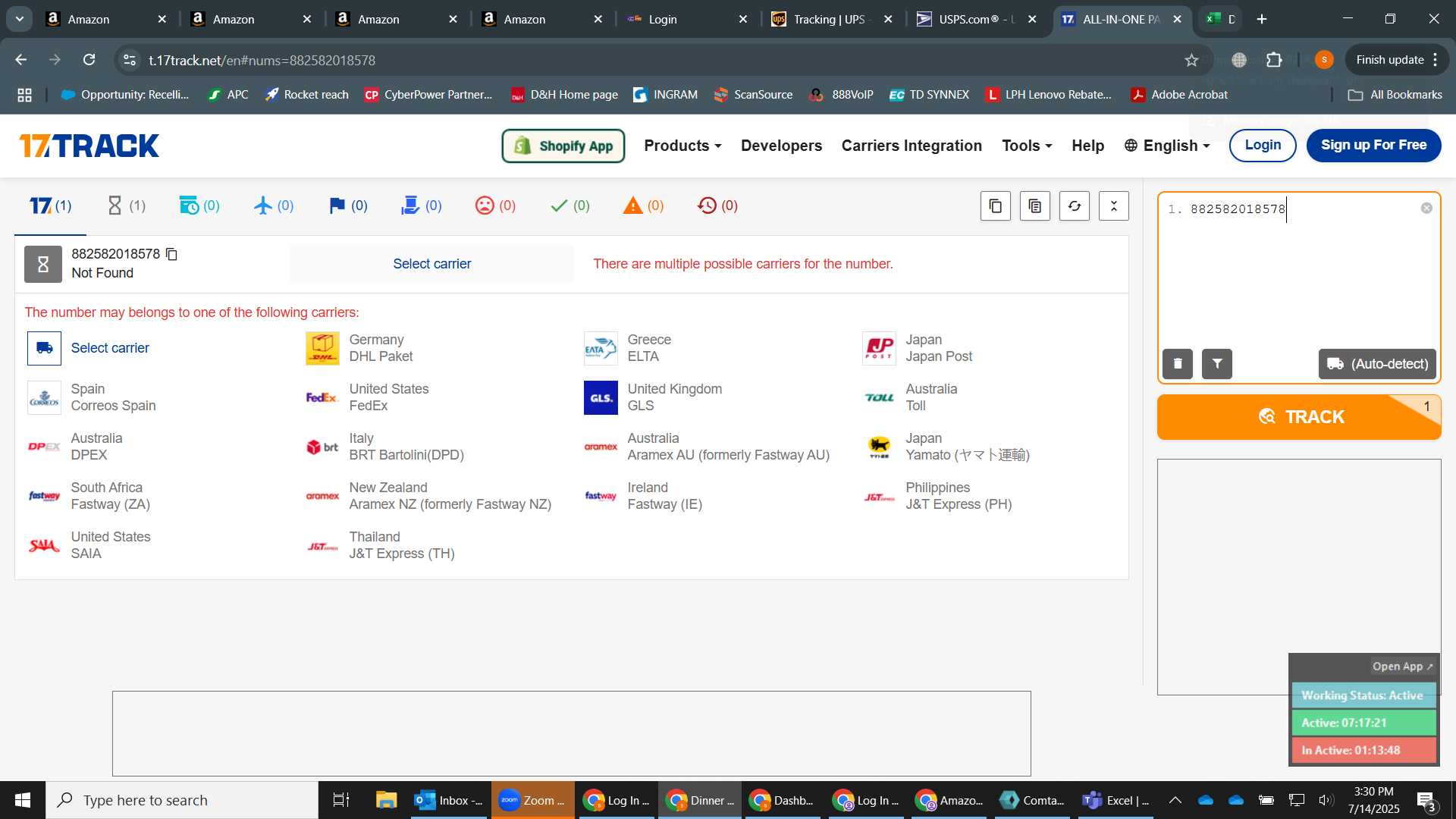Screen dimensions: 1456x819
Task: Expand the Products menu
Action: pos(682,146)
